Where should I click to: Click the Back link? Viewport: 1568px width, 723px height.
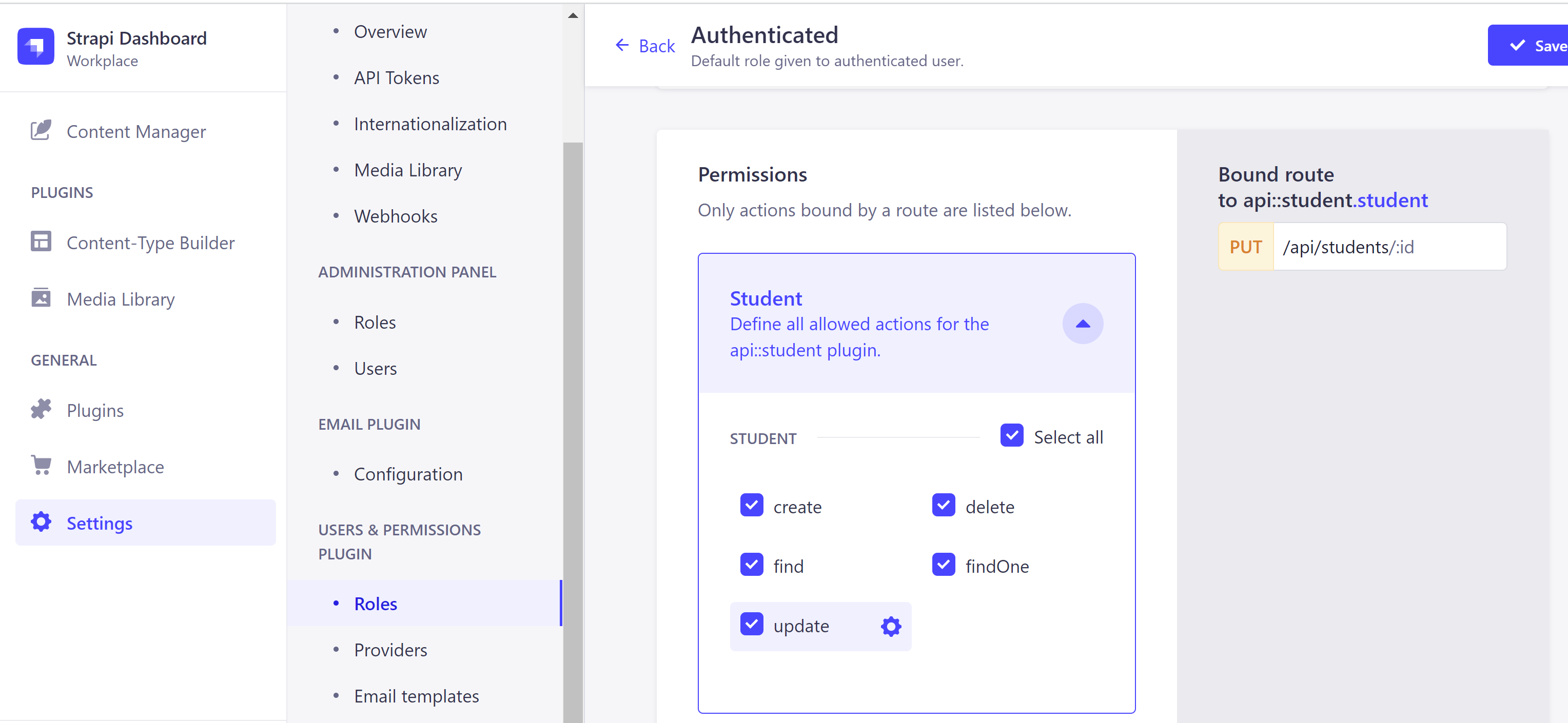pos(644,46)
